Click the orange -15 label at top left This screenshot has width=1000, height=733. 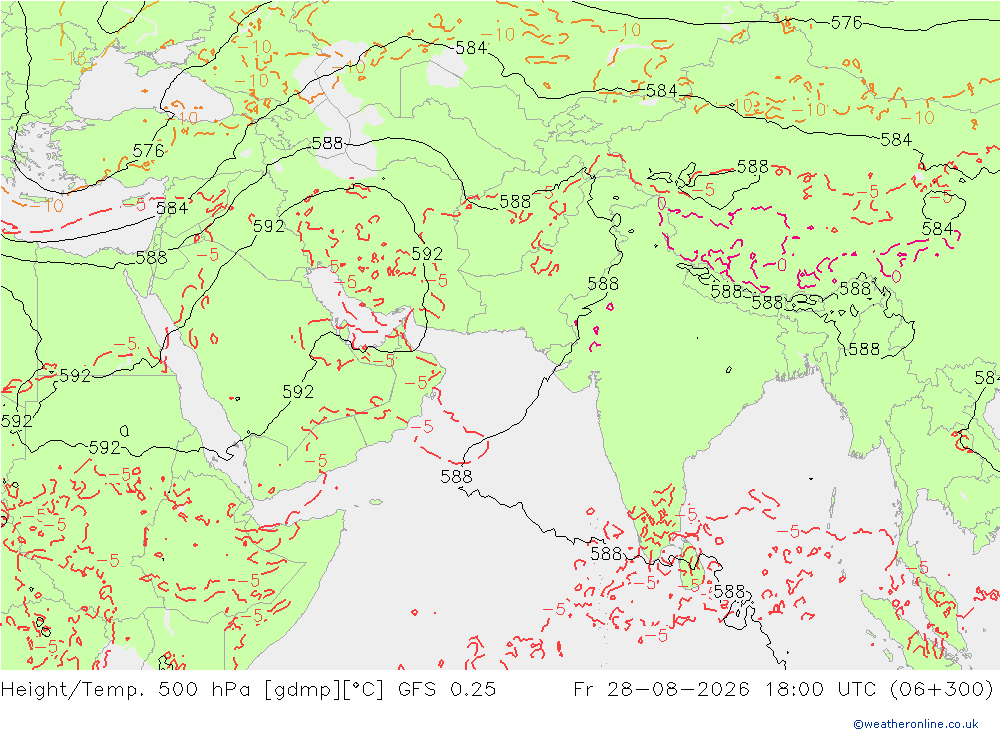70,59
